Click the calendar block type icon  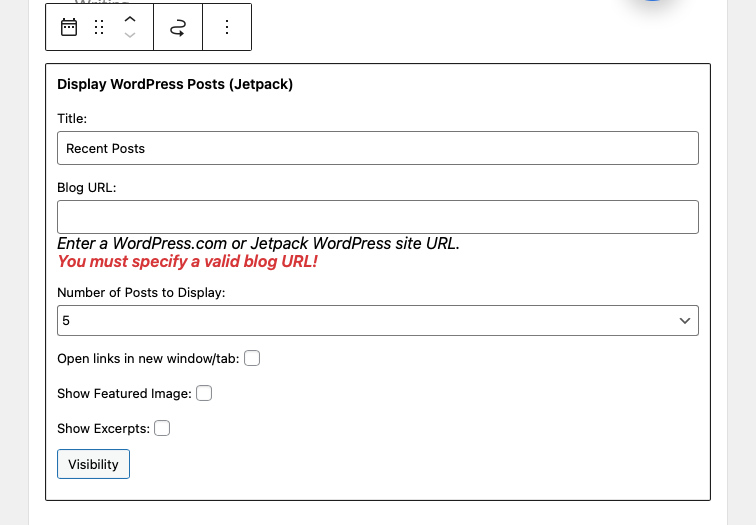pos(69,27)
